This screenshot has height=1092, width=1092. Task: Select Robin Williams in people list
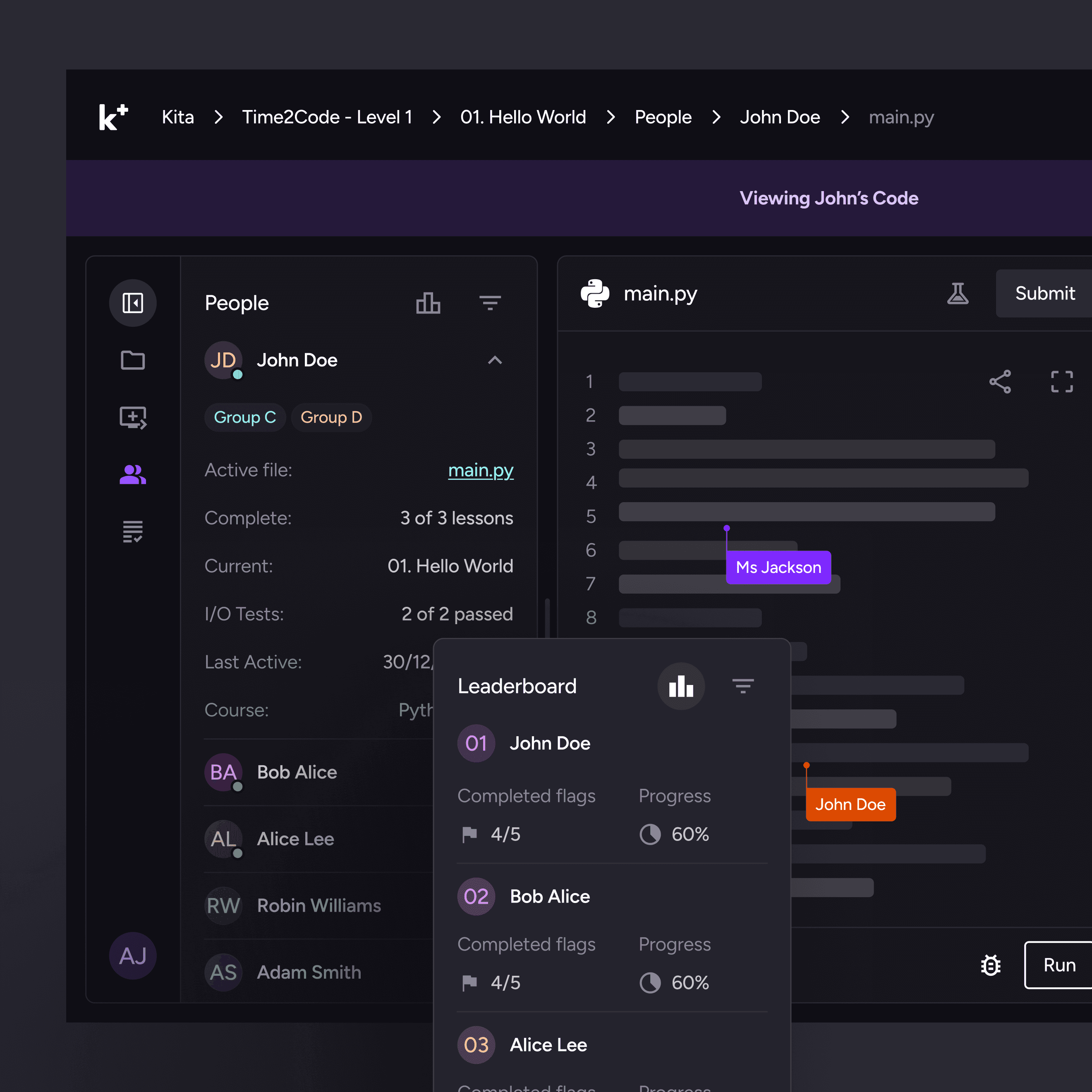[318, 905]
